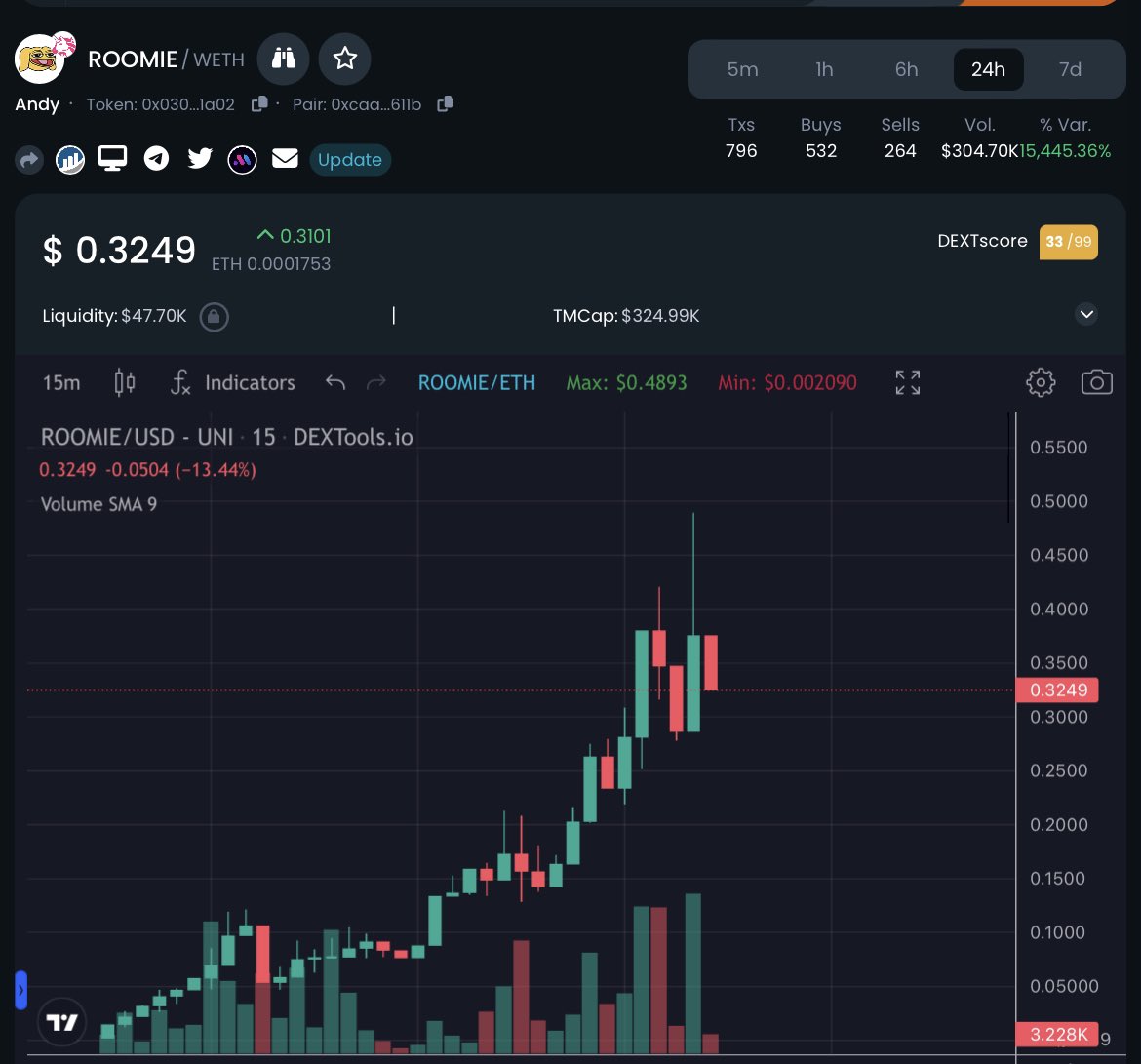Open the 15m chart interval dropdown
The width and height of the screenshot is (1141, 1064).
tap(61, 383)
